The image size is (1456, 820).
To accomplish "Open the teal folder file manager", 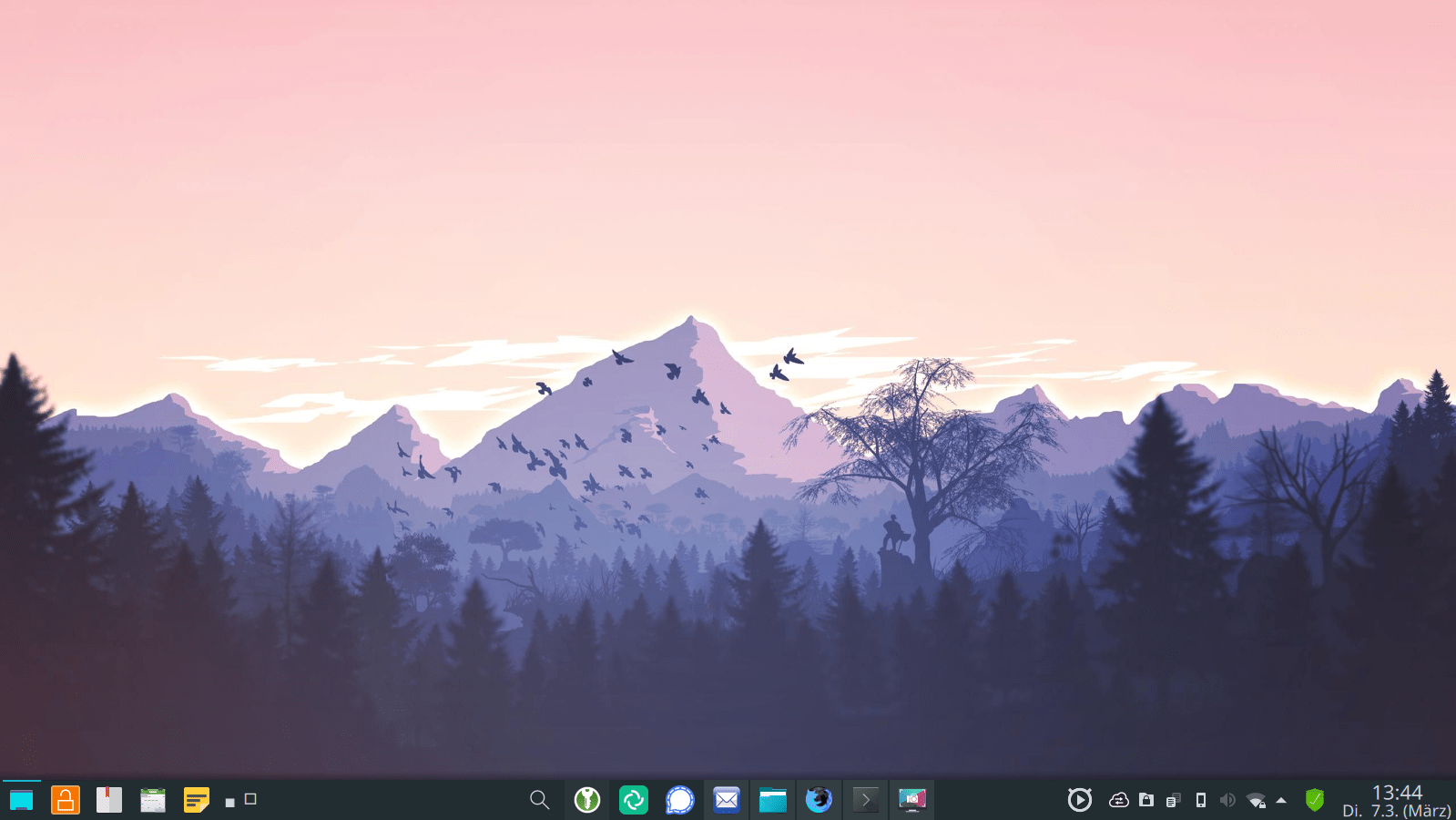I will click(x=773, y=800).
